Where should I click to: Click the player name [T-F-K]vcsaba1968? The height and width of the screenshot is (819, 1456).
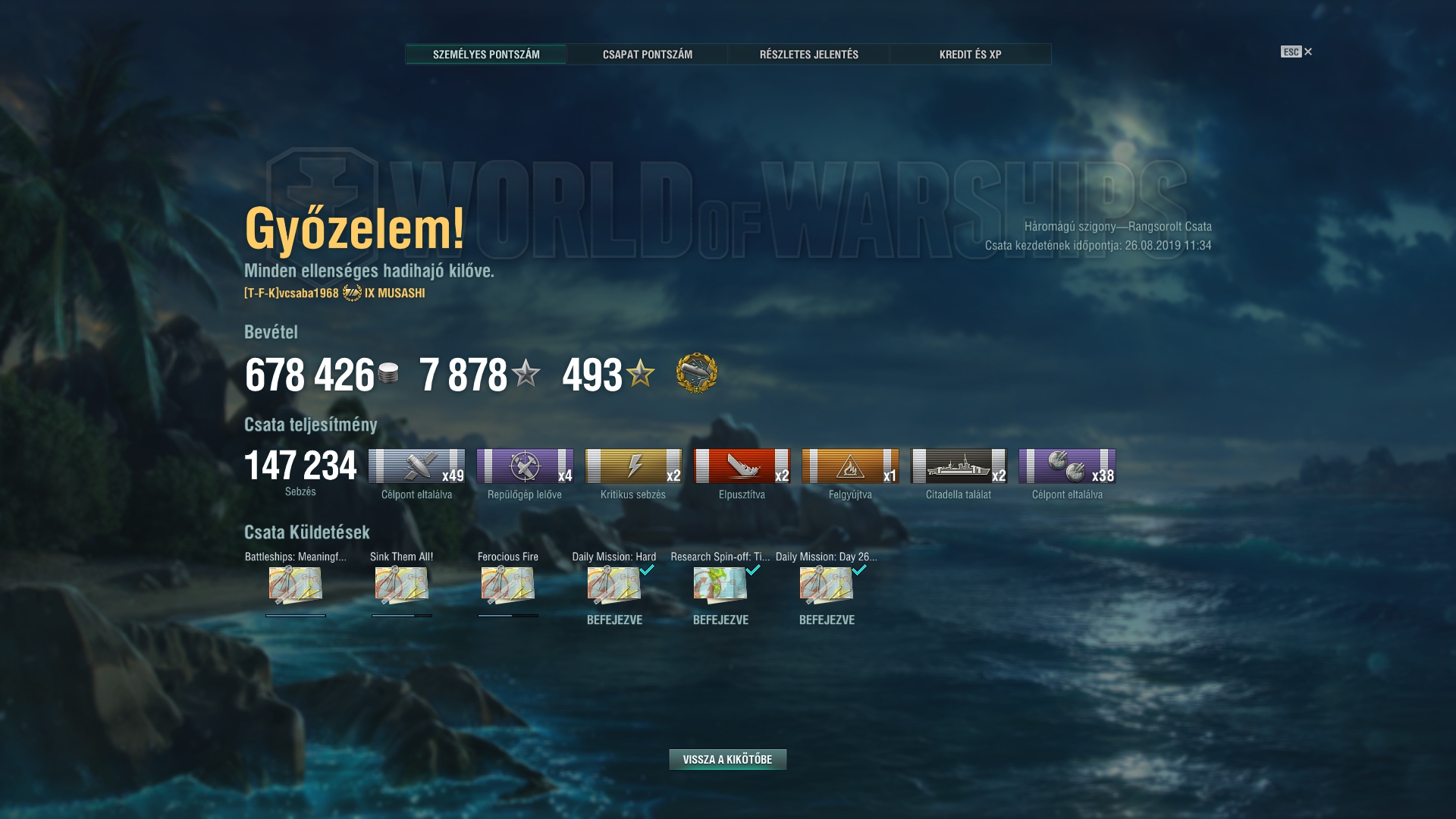coord(291,293)
